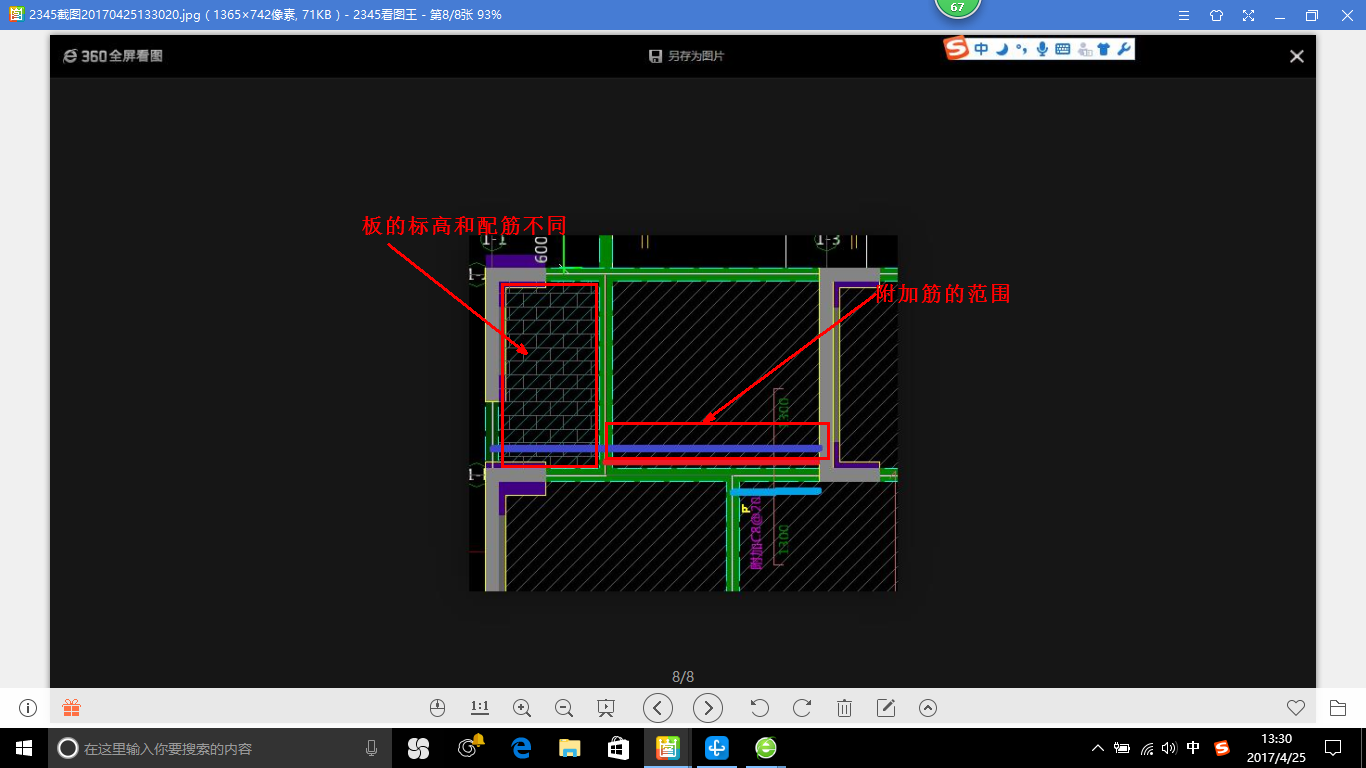Zoom out with the magnifier minus icon
The height and width of the screenshot is (768, 1366).
click(x=564, y=708)
